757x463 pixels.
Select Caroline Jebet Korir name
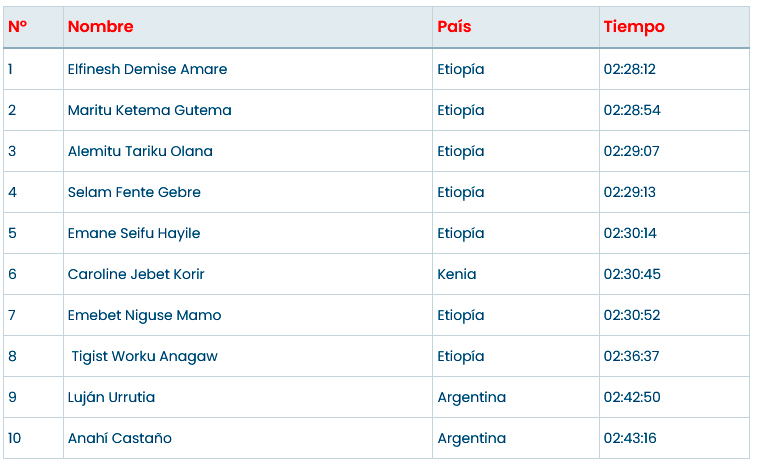click(136, 274)
